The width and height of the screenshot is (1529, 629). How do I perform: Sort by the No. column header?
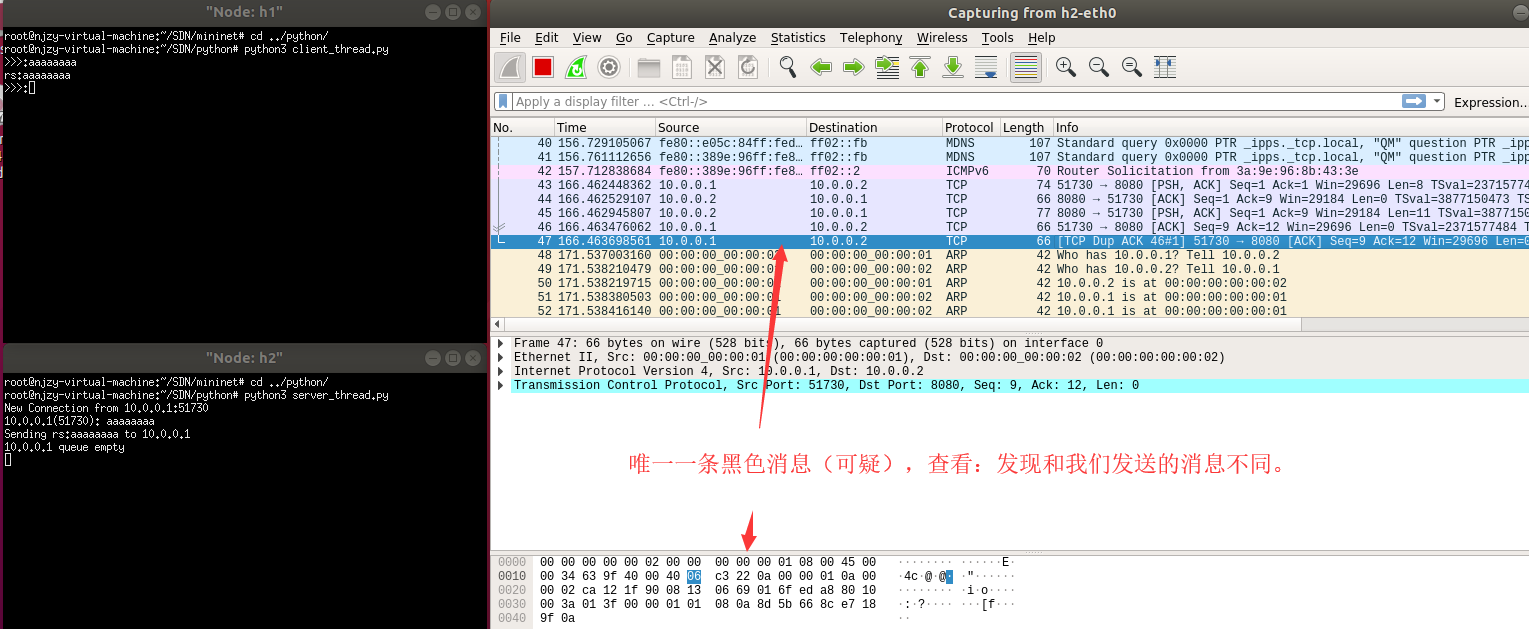point(522,127)
